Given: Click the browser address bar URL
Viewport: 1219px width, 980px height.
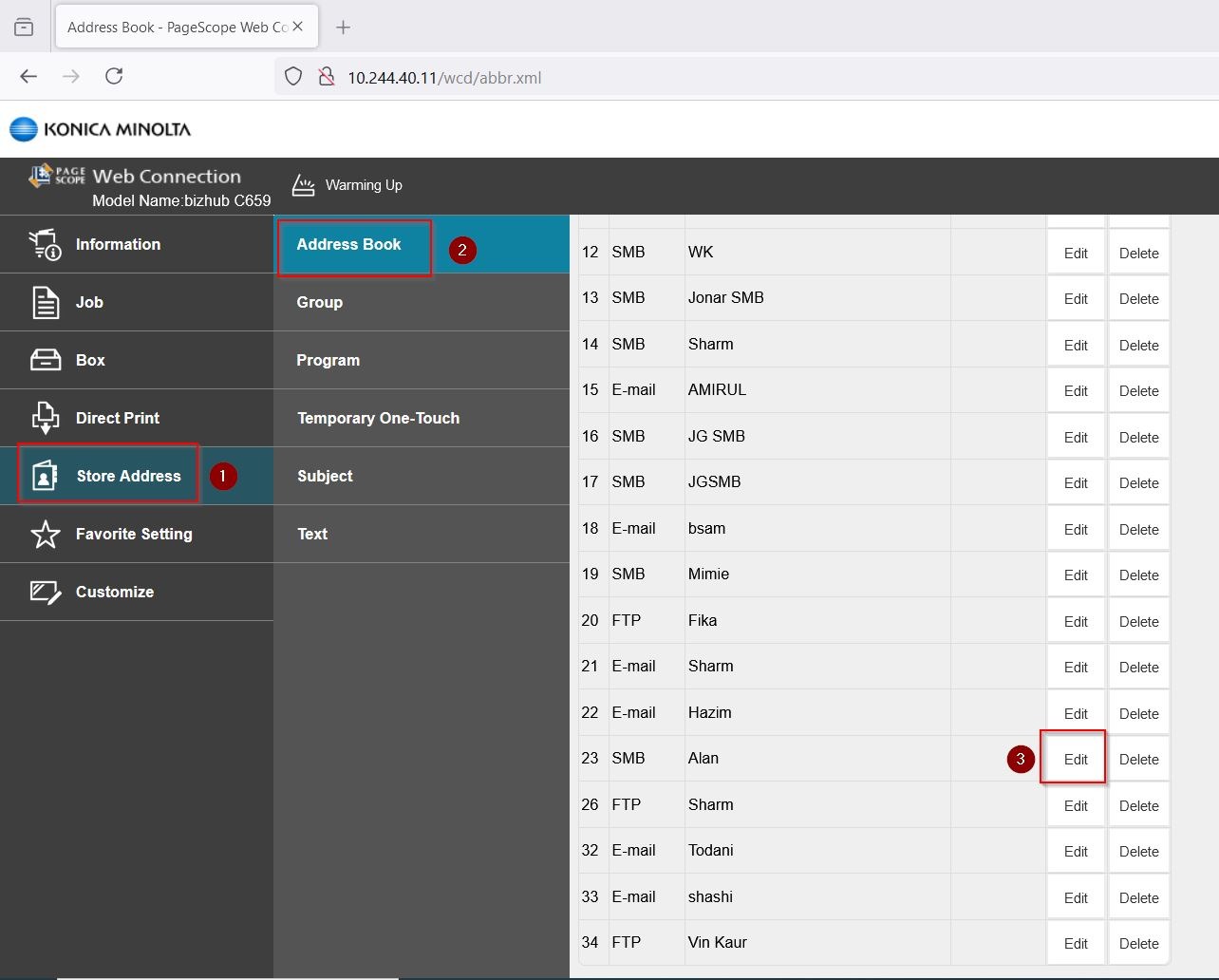Looking at the screenshot, I should point(444,78).
